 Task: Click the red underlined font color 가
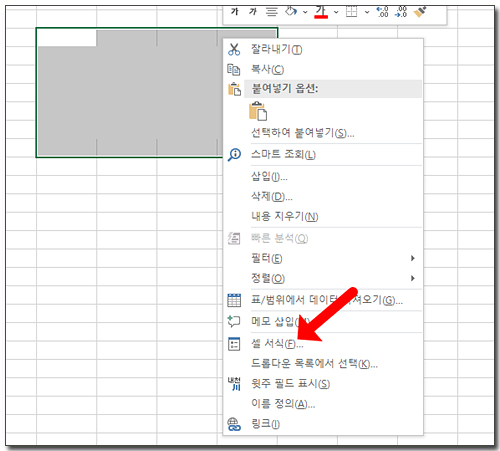pos(321,12)
